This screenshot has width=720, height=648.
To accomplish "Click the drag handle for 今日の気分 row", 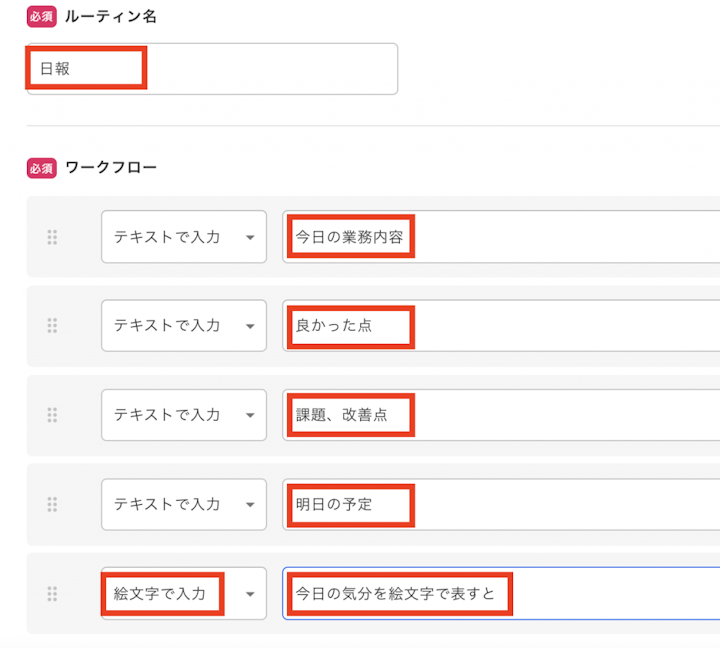I will (52, 594).
